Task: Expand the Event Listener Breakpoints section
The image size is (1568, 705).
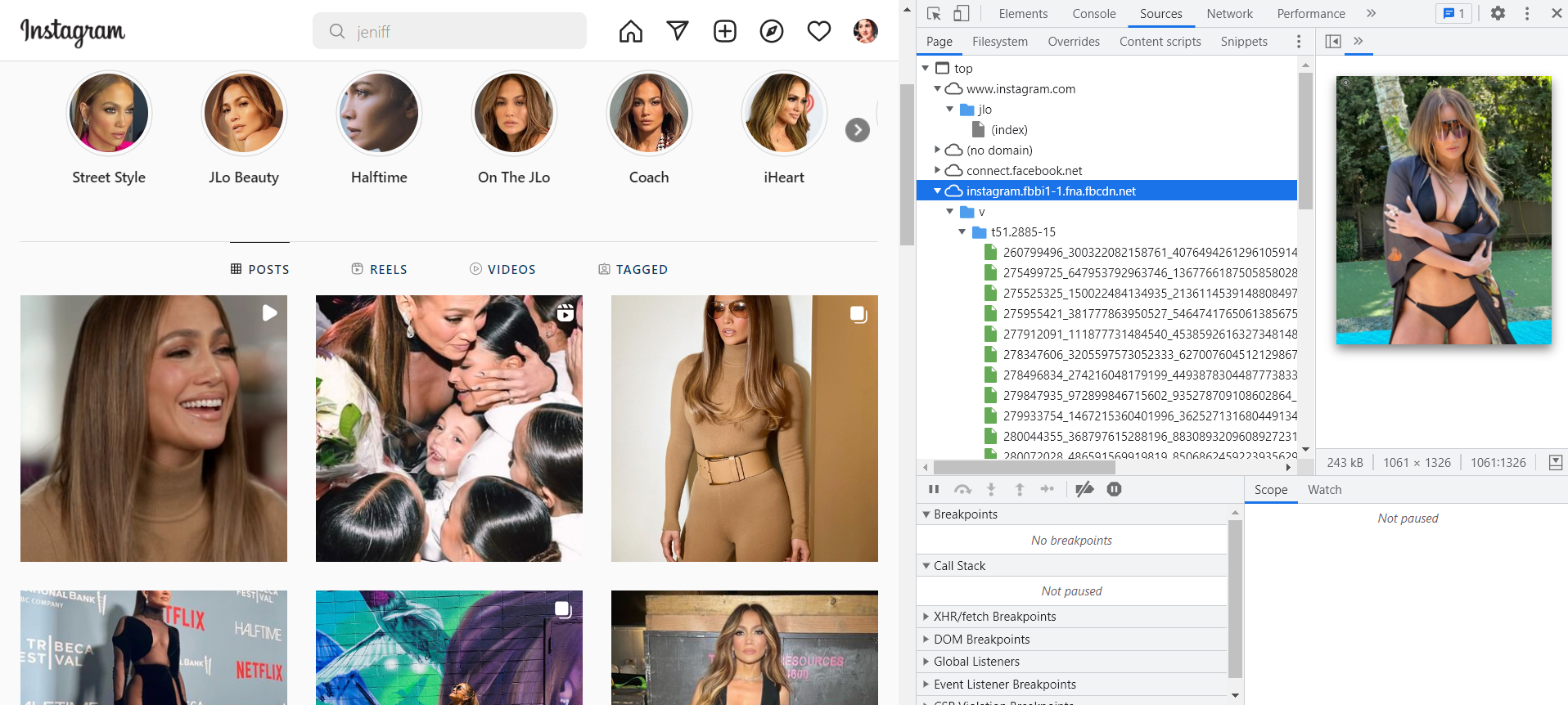Action: point(1072,684)
